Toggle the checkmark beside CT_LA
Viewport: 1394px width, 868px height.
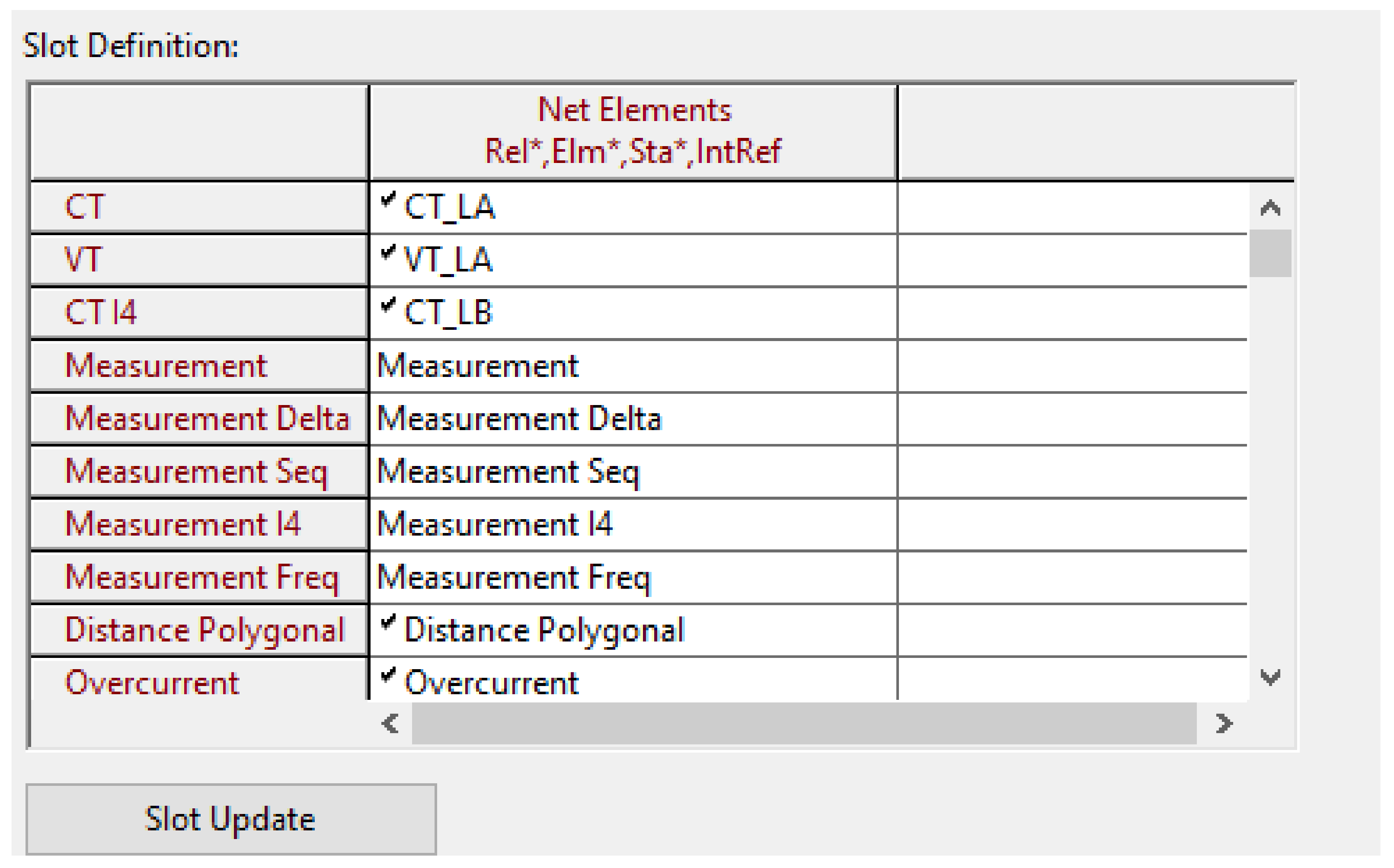tap(388, 199)
